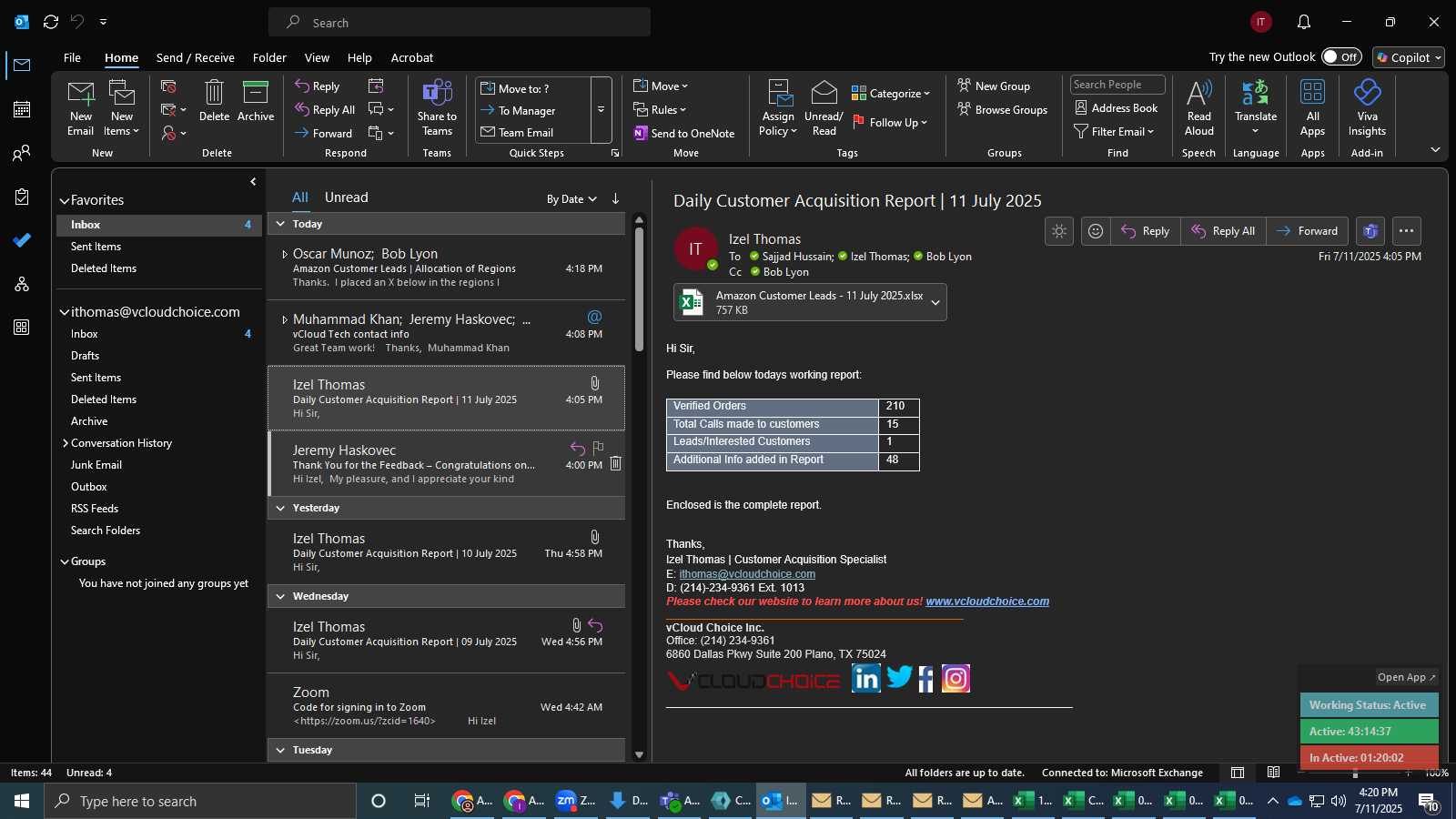The width and height of the screenshot is (1456, 819).
Task: Click the Read Aloud icon
Action: 1198,93
